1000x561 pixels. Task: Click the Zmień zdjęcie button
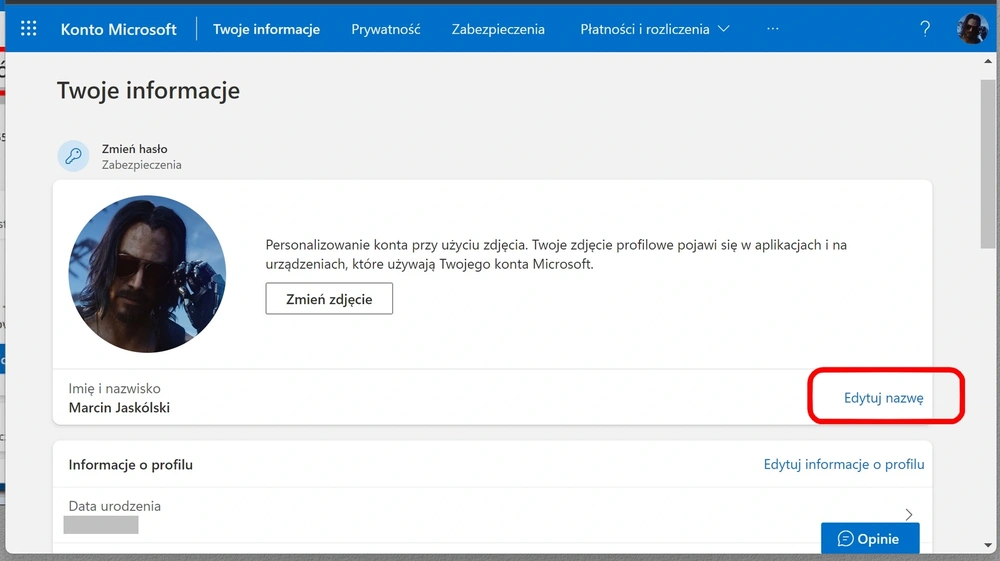point(329,299)
